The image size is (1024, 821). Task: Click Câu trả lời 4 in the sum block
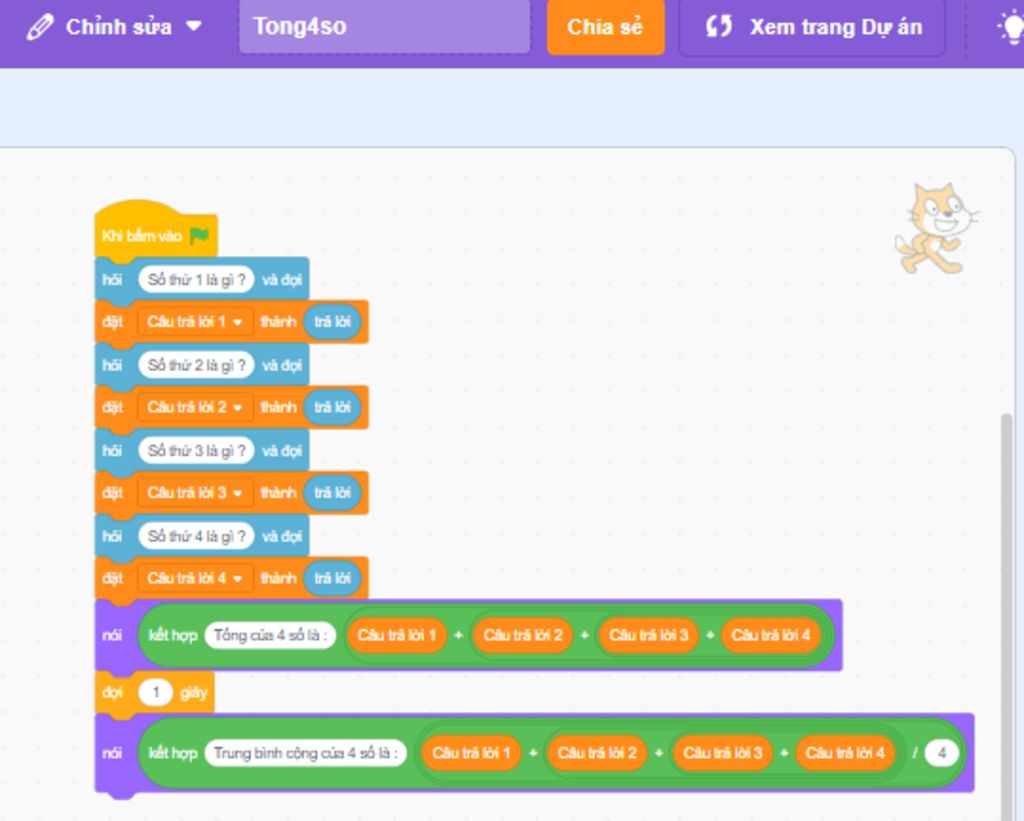(x=770, y=635)
